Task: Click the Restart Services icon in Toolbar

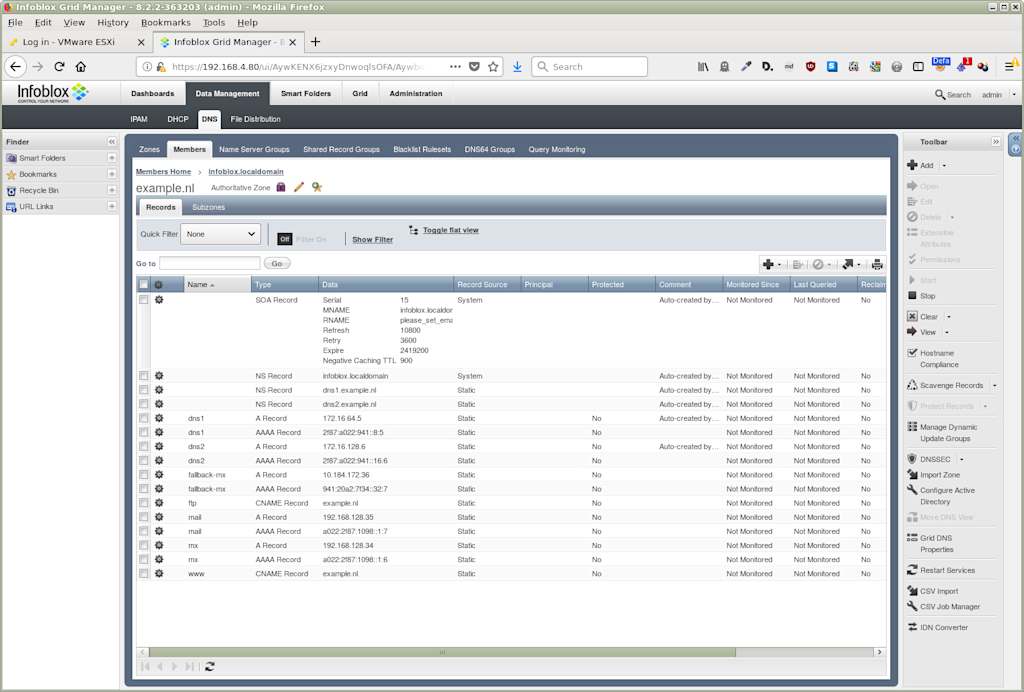Action: coord(912,570)
